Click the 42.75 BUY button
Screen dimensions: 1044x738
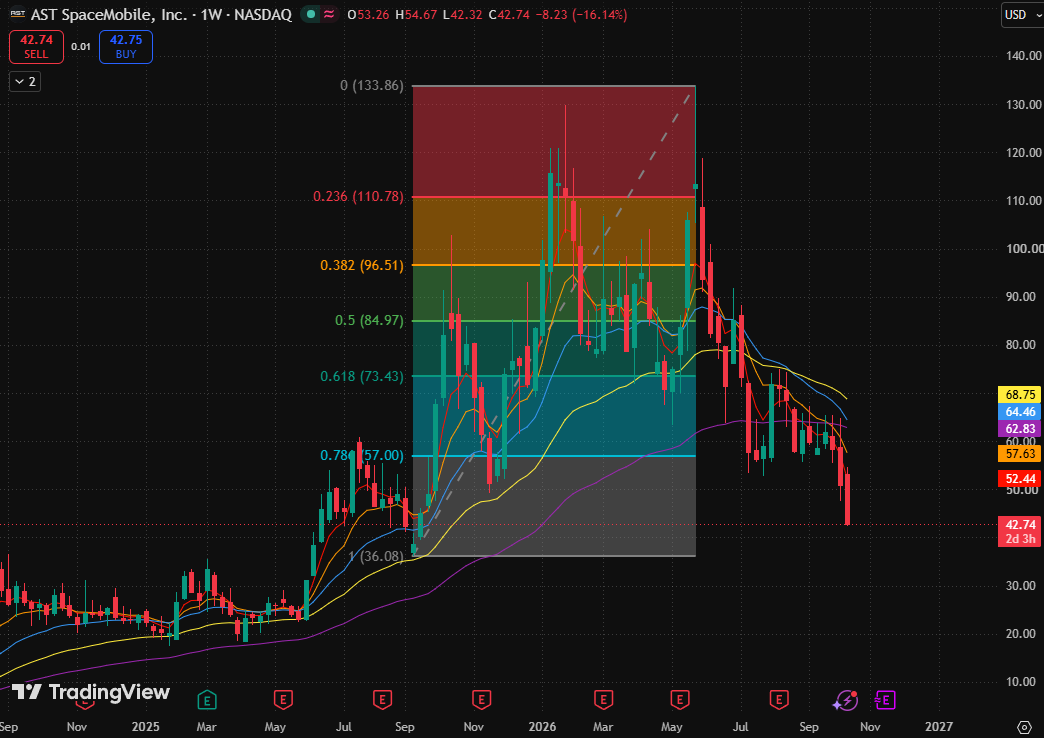(126, 47)
